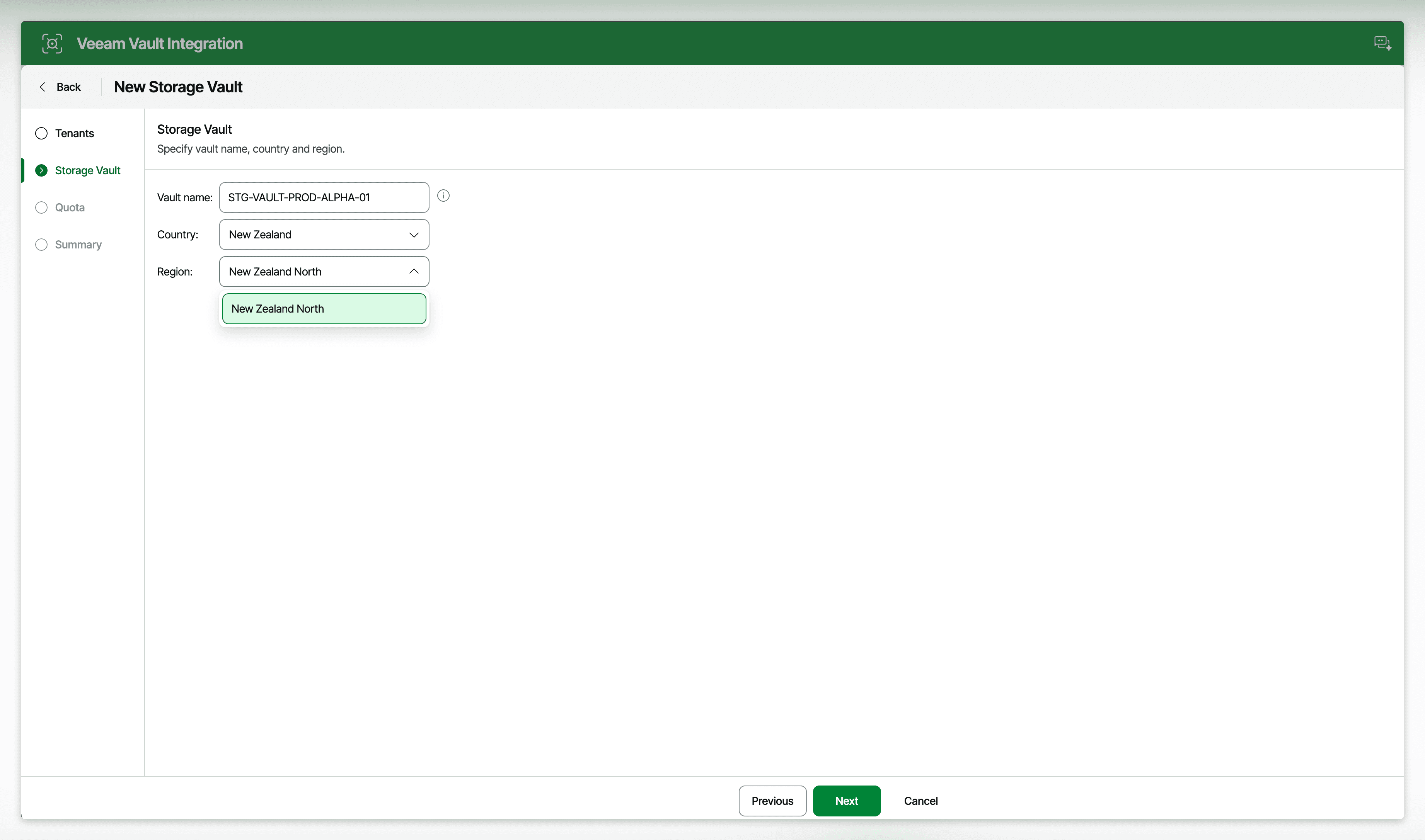Screen dimensions: 1425x840
Task: Open the Country dropdown showing New Zealand
Action: pyautogui.click(x=324, y=235)
